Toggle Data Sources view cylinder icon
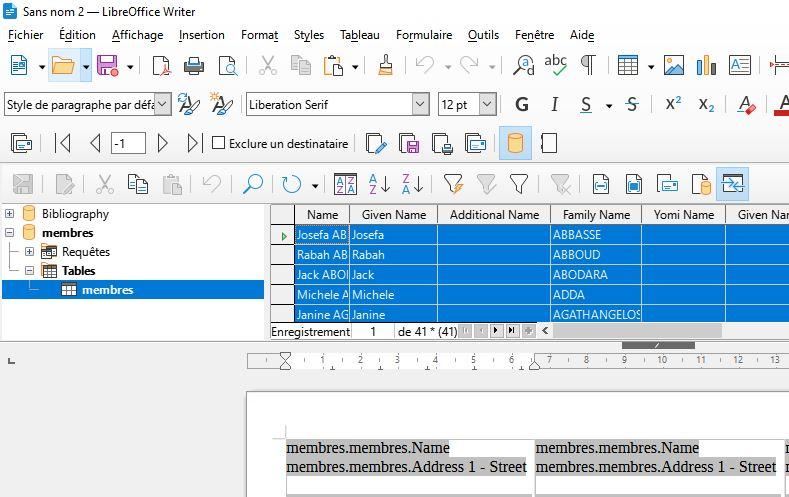The height and width of the screenshot is (497, 789). pos(515,143)
